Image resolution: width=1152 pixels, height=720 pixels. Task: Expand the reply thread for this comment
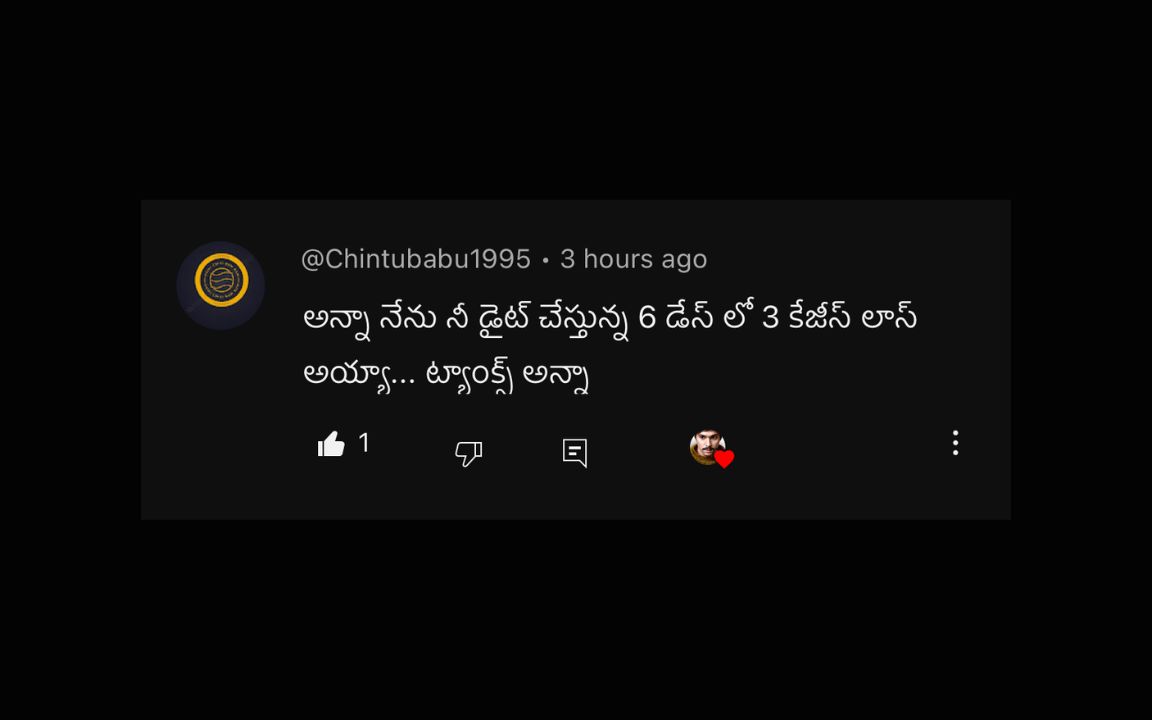coord(575,453)
